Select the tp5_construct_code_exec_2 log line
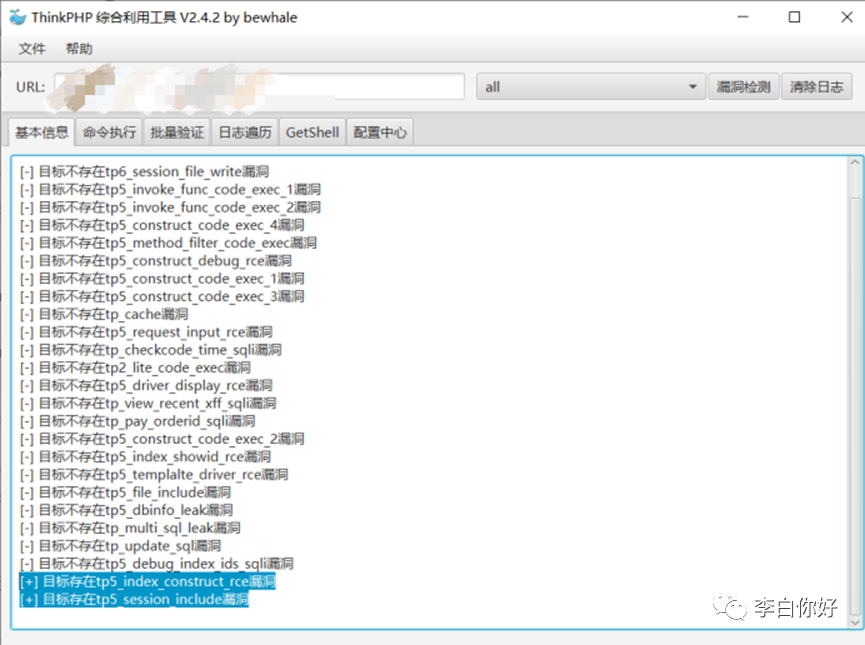This screenshot has width=865, height=645. 162,439
